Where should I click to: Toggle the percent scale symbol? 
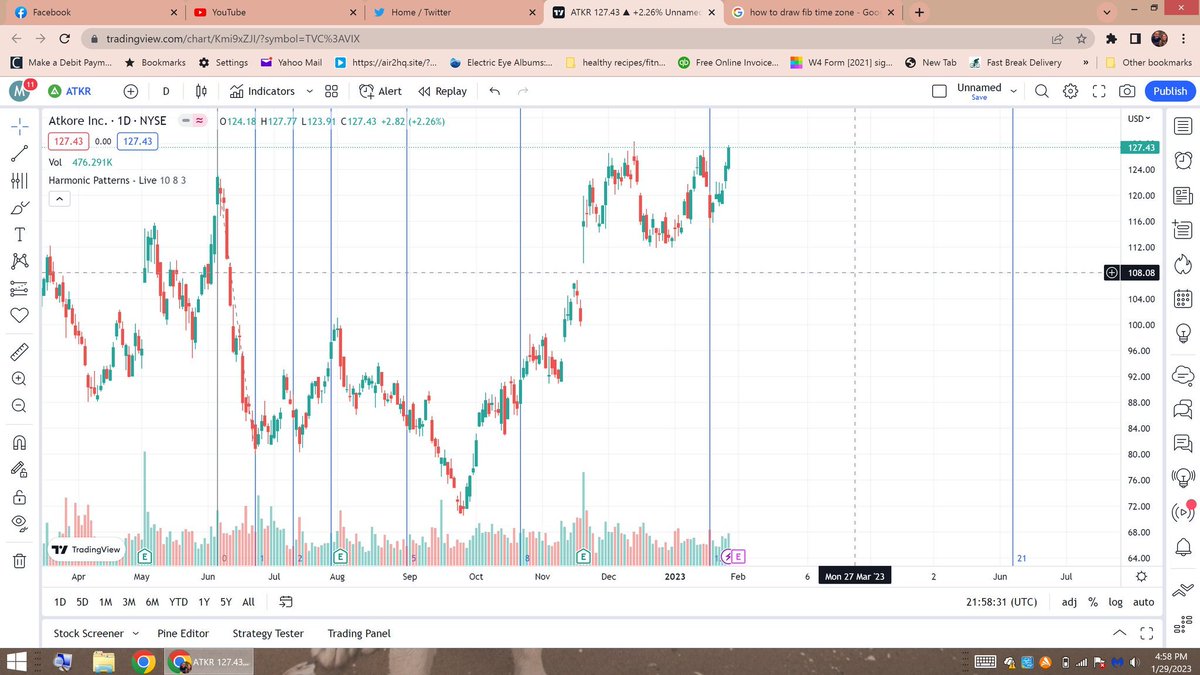[1093, 602]
